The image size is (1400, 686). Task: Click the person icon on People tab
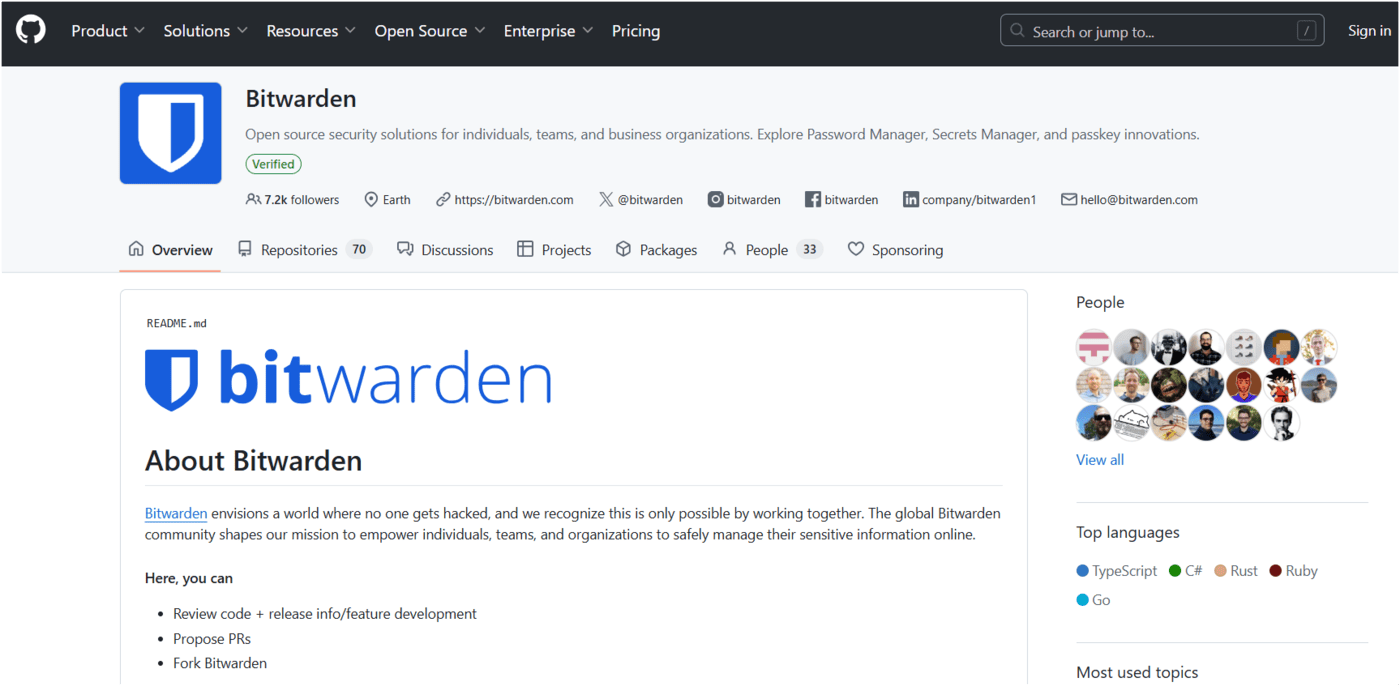click(x=729, y=249)
